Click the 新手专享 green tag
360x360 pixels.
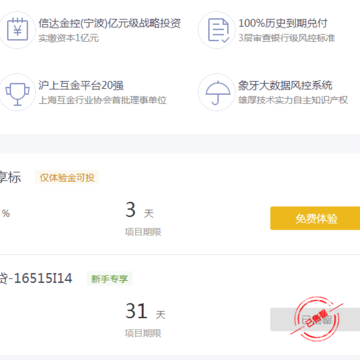click(x=110, y=279)
